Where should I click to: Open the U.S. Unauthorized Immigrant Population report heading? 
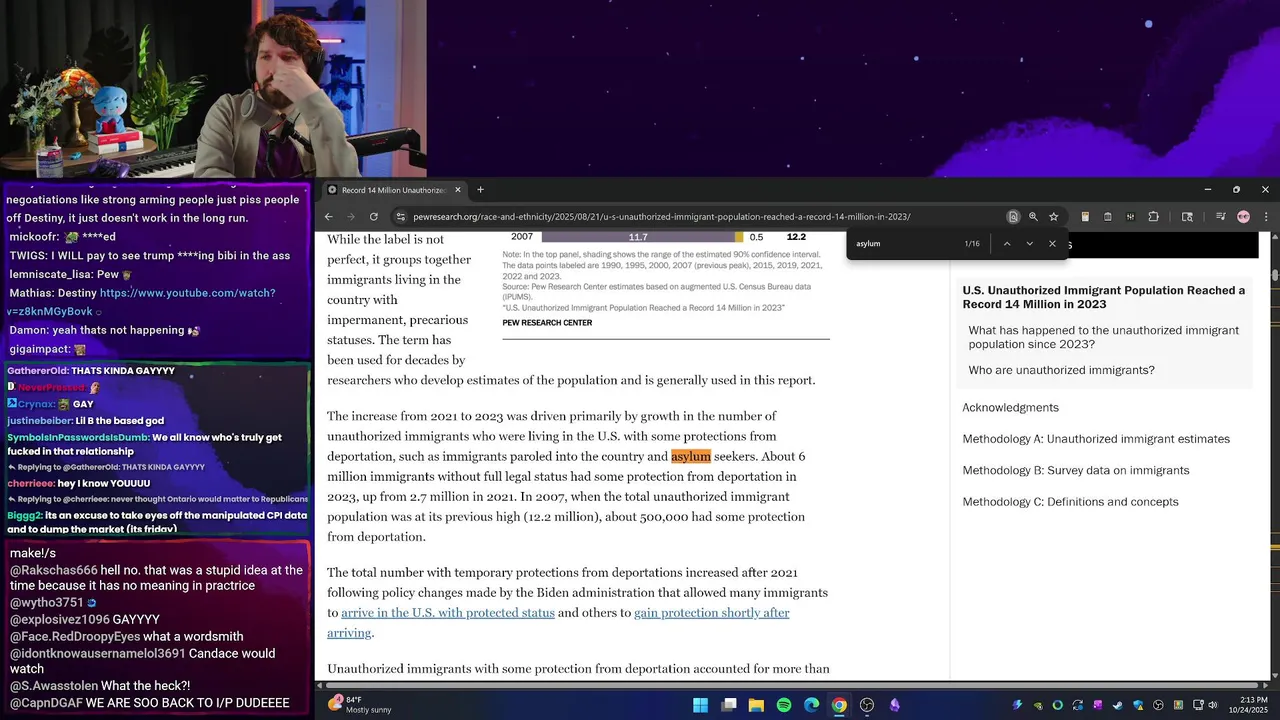pyautogui.click(x=1103, y=297)
